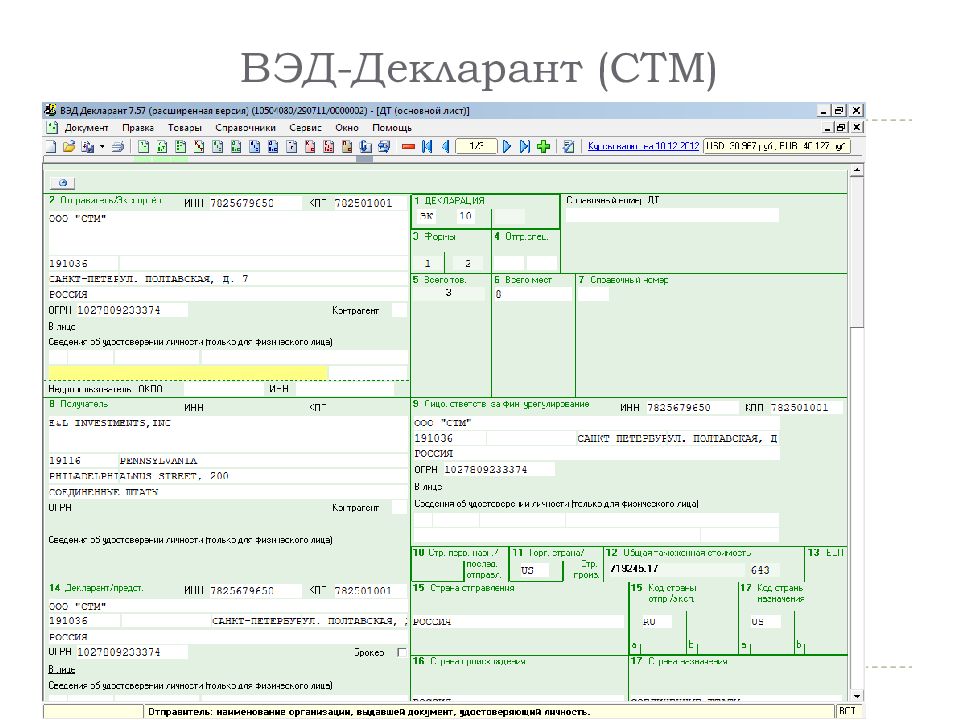Go to the previous sheet
Image resolution: width=960 pixels, height=720 pixels.
click(445, 146)
